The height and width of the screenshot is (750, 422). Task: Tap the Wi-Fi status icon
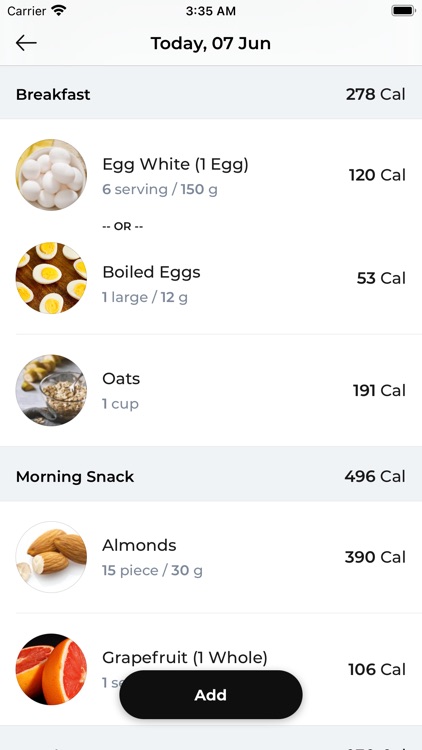click(x=58, y=11)
